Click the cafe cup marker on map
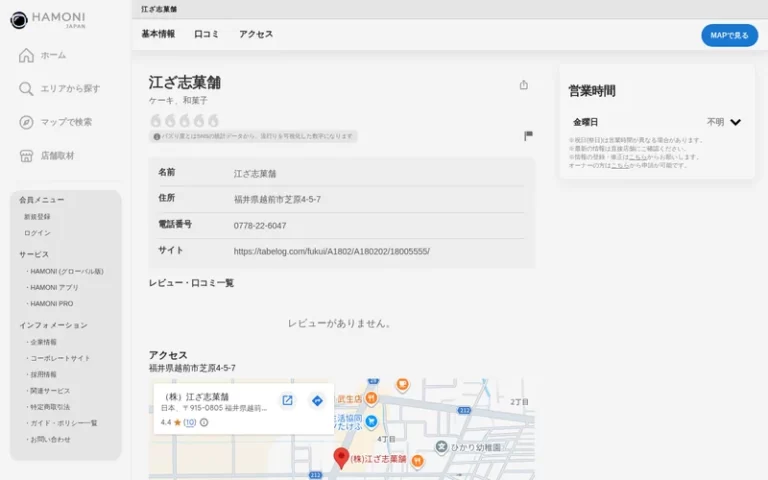 (x=403, y=385)
